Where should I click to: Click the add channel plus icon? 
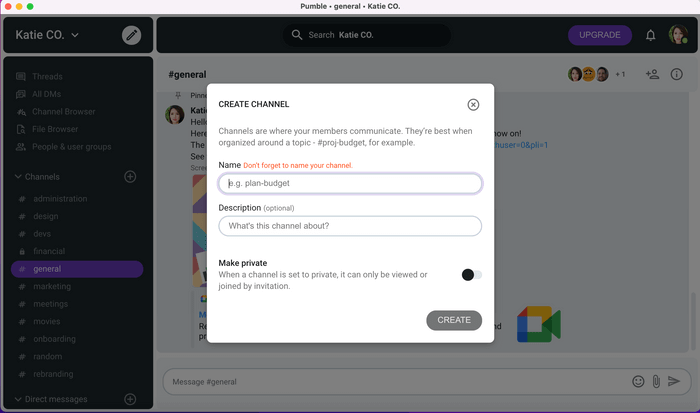130,177
